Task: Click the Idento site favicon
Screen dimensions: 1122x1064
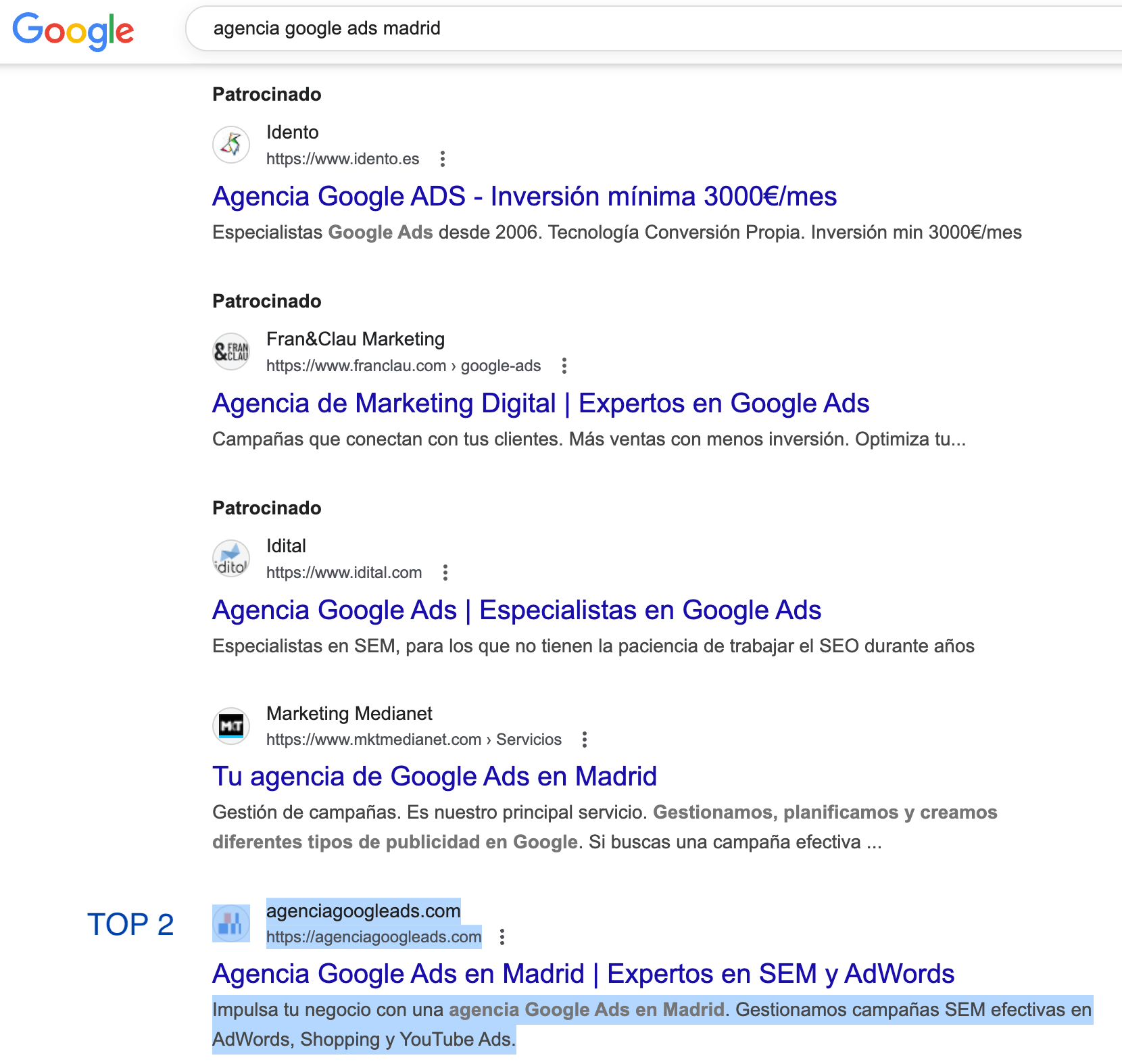Action: [x=231, y=145]
